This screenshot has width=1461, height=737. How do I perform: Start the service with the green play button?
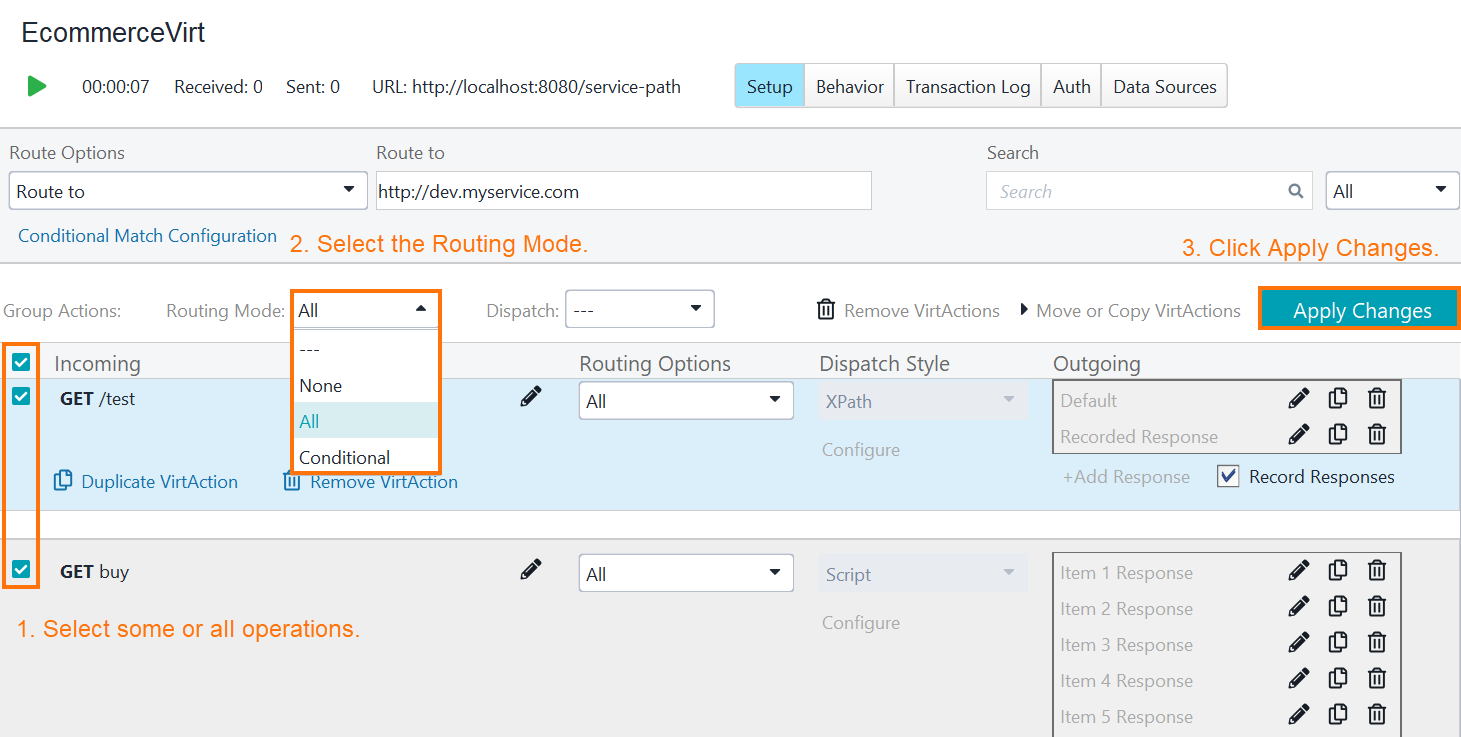pyautogui.click(x=37, y=86)
